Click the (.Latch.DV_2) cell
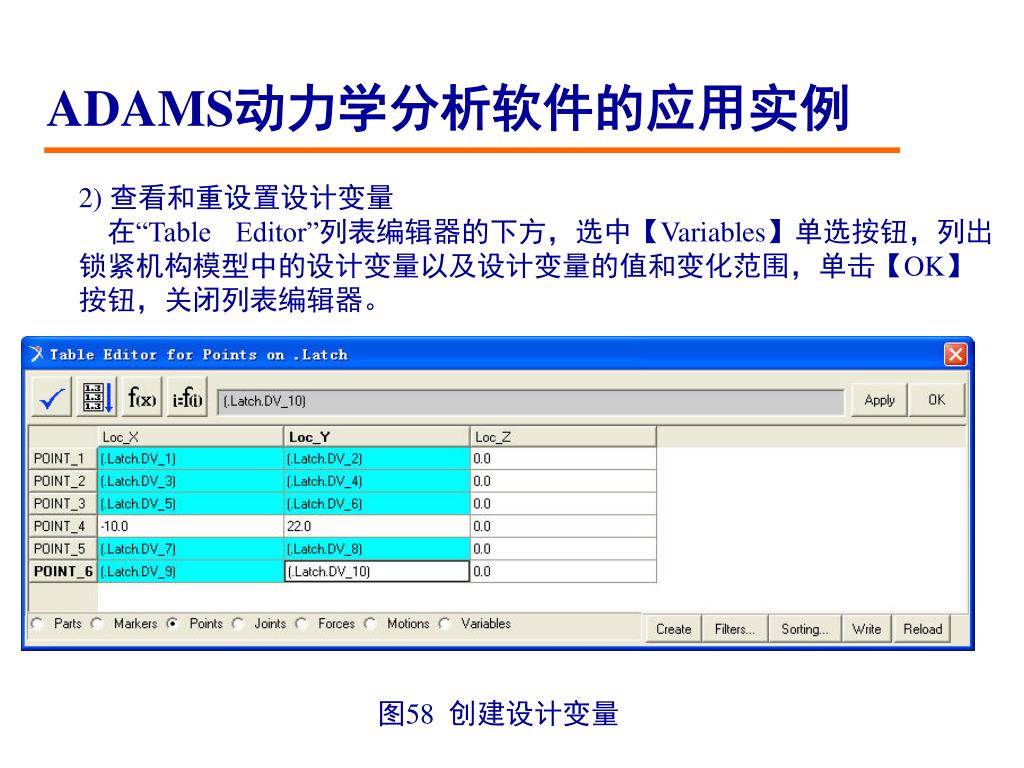Image resolution: width=1024 pixels, height=768 pixels. [377, 458]
